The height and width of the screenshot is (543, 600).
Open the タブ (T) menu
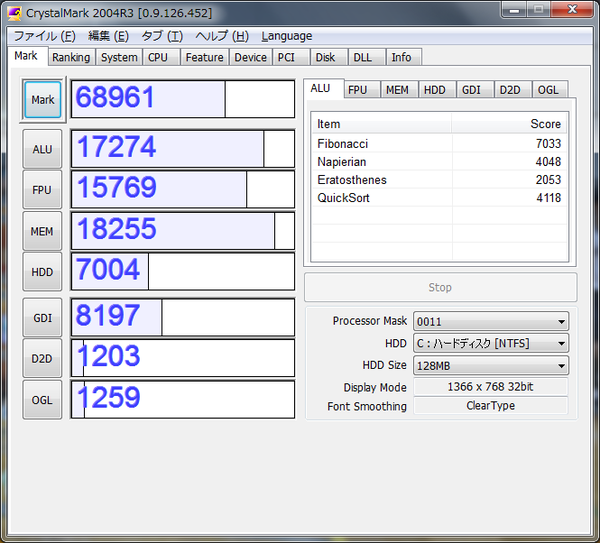(162, 36)
